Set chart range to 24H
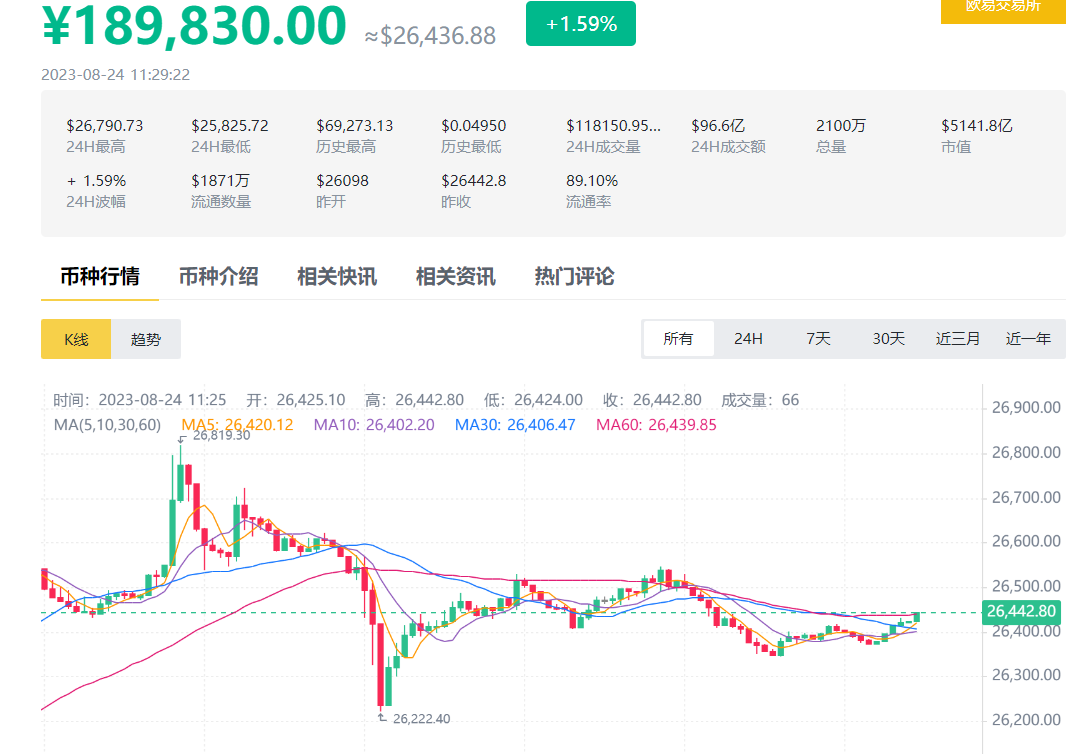 [x=748, y=339]
